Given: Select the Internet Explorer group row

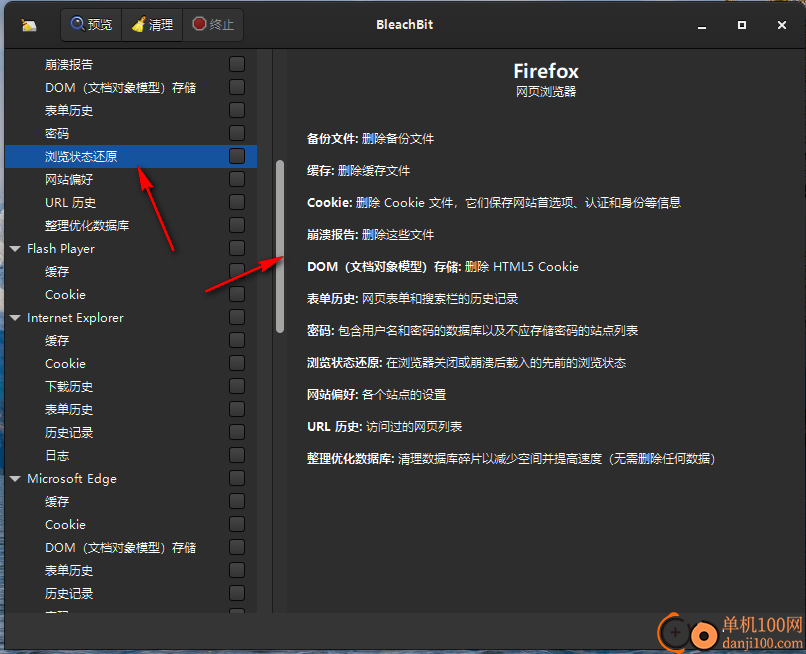Looking at the screenshot, I should pyautogui.click(x=131, y=317).
